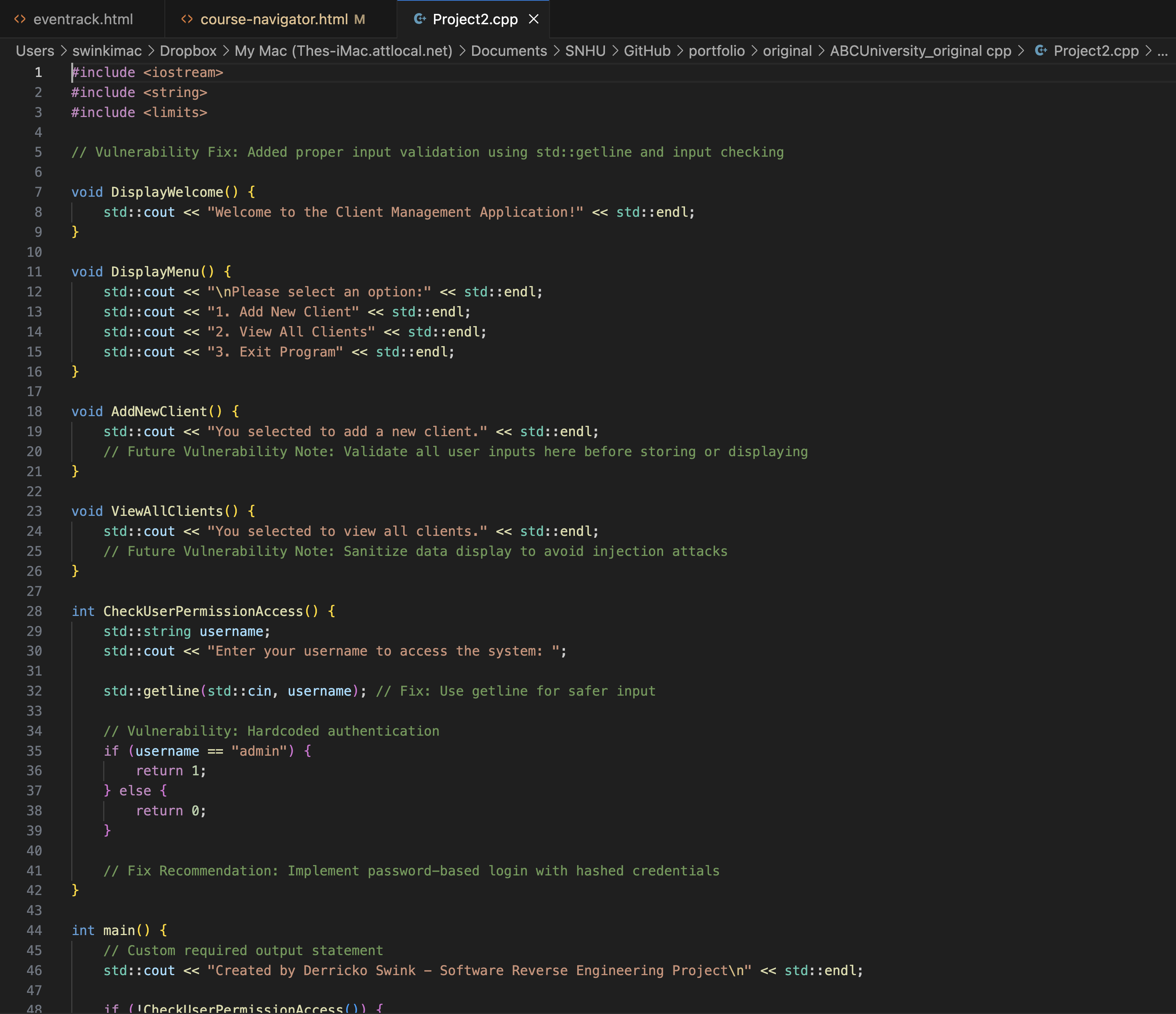1176x1014 pixels.
Task: Click line number 44 in gutter
Action: (34, 930)
